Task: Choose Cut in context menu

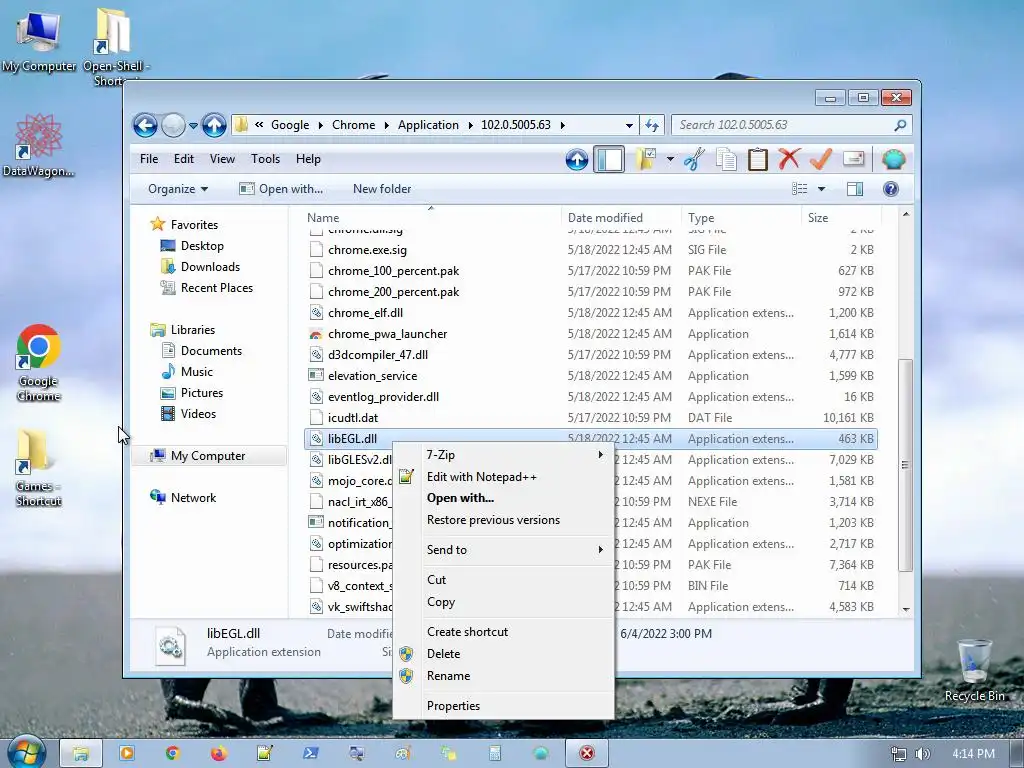Action: point(504,580)
